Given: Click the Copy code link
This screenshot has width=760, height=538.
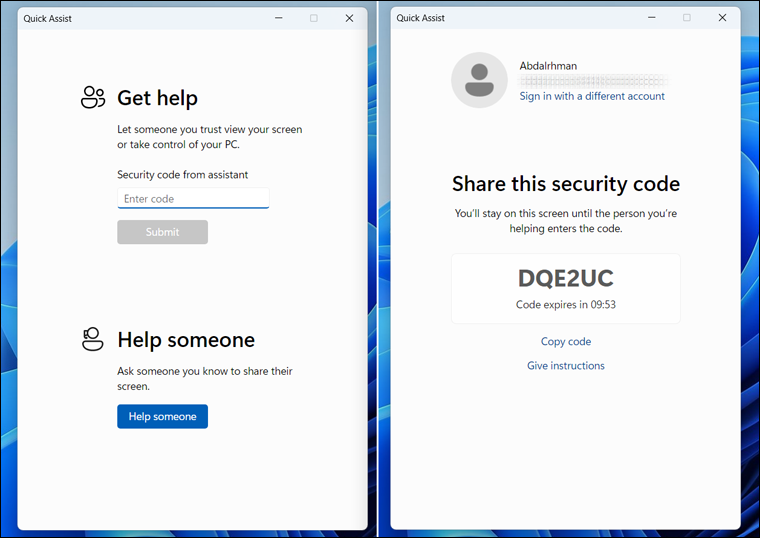Looking at the screenshot, I should (566, 341).
